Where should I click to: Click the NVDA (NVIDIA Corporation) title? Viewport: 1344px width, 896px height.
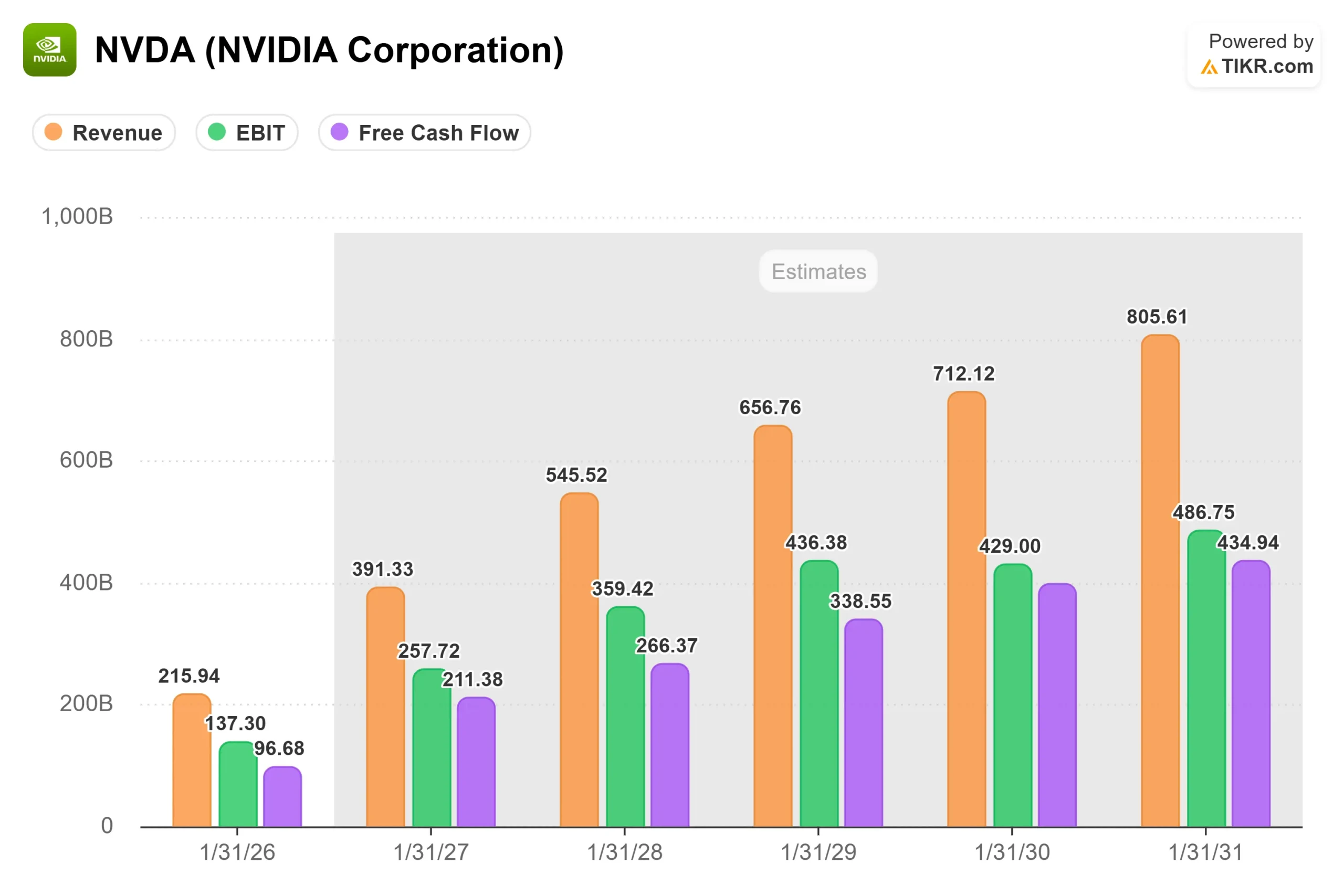click(329, 50)
